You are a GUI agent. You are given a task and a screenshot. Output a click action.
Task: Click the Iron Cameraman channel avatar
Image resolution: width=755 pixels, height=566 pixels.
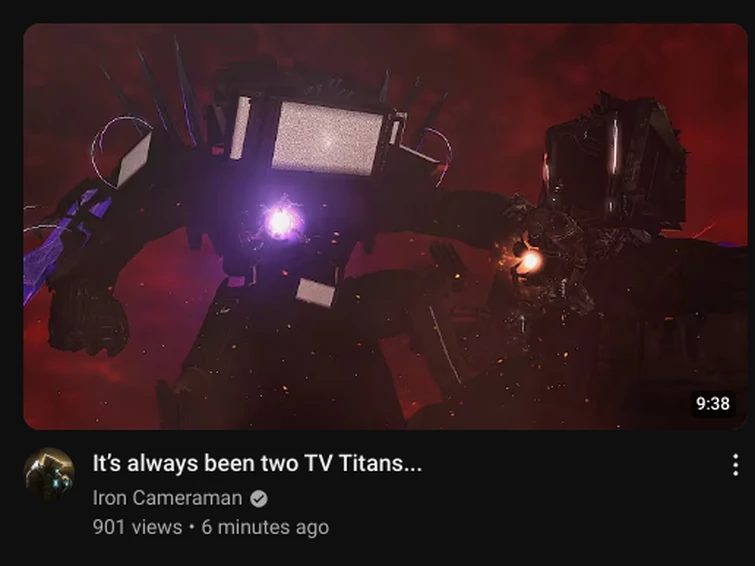point(49,473)
